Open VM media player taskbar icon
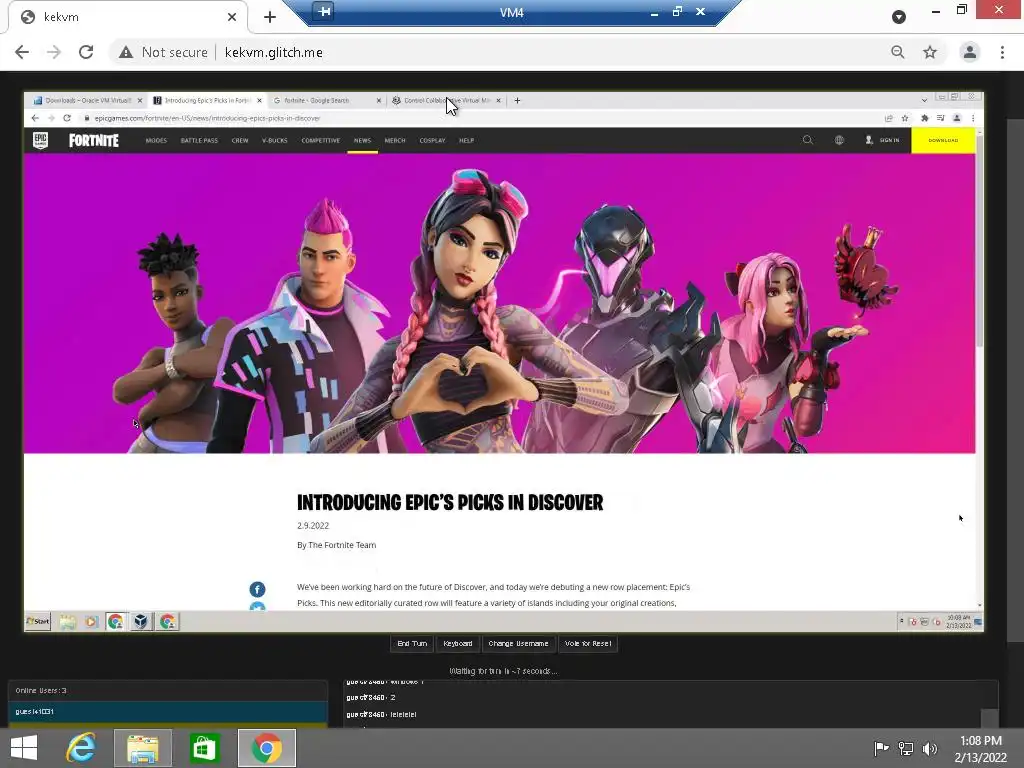The image size is (1024, 768). (91, 621)
